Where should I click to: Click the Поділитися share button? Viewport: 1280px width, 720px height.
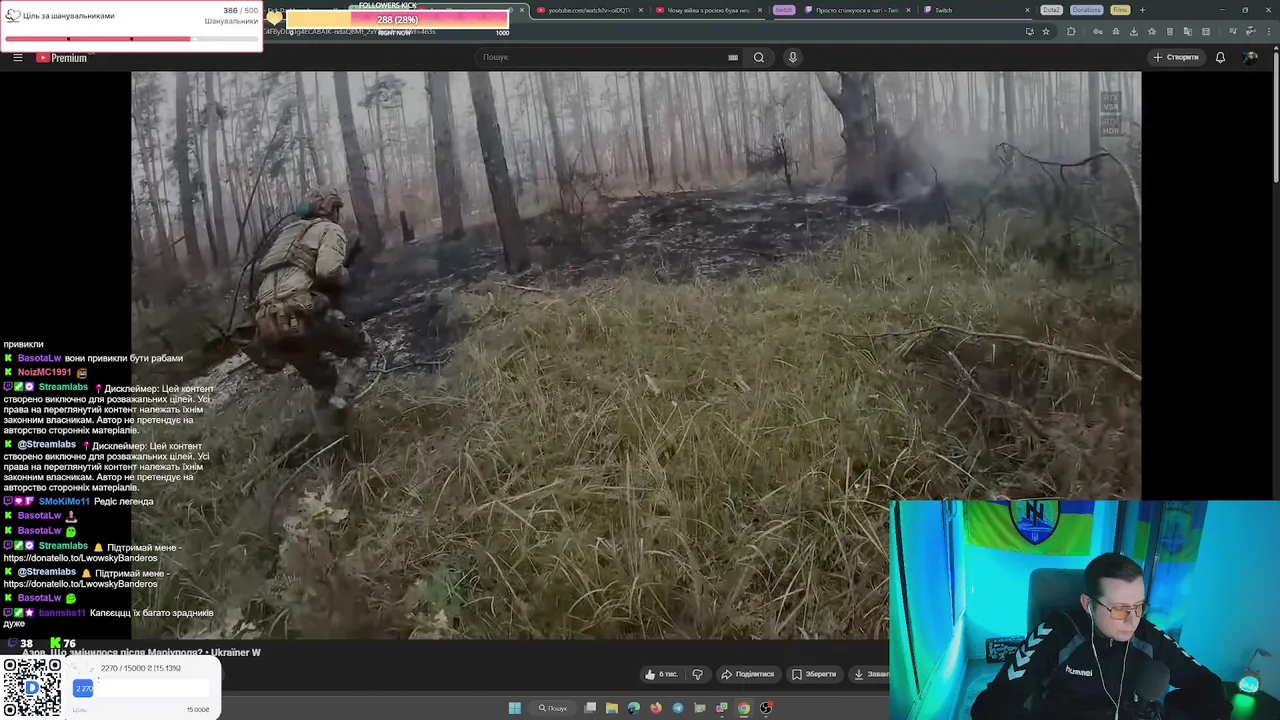[748, 674]
